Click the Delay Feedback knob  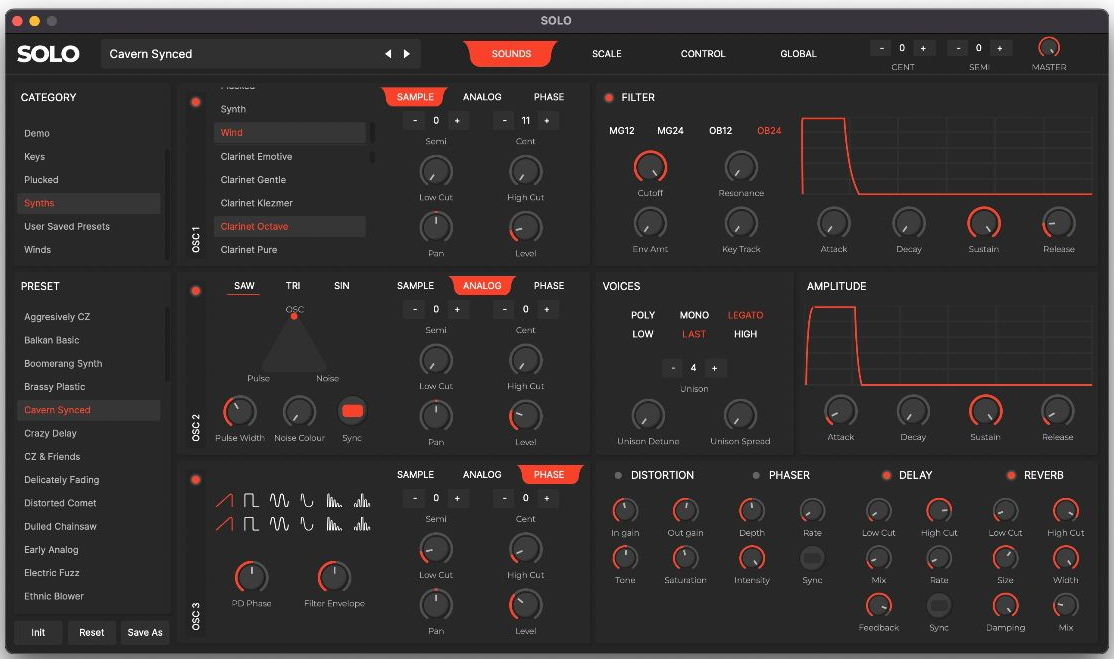(879, 605)
